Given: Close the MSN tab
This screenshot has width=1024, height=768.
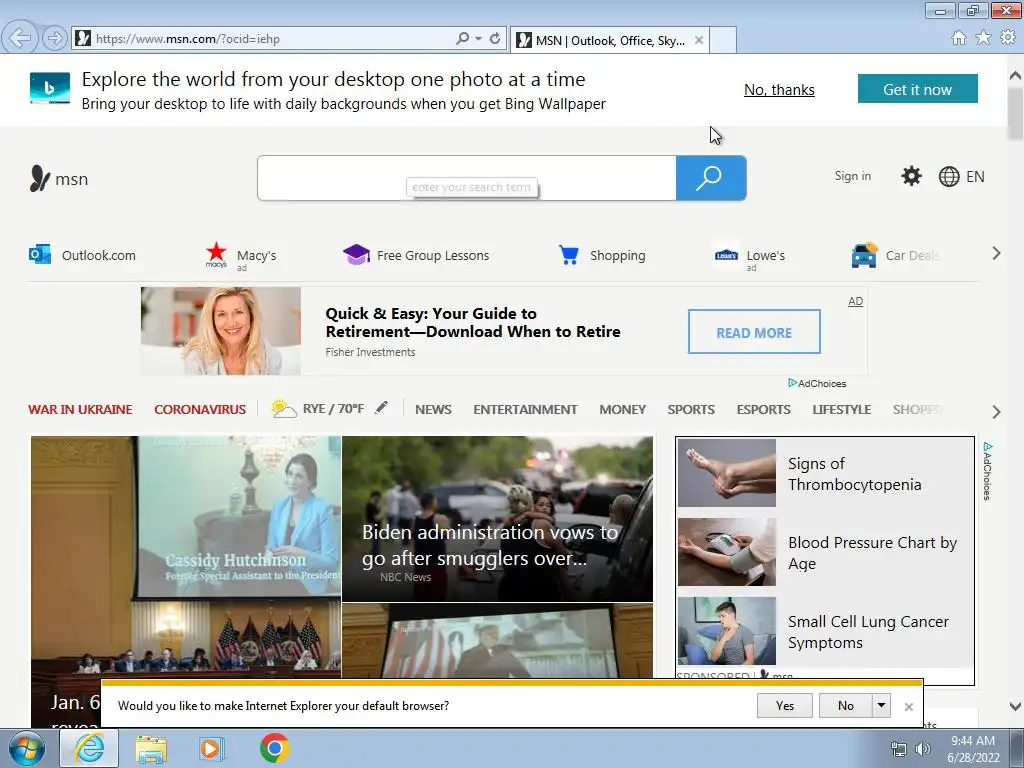Looking at the screenshot, I should (x=699, y=40).
